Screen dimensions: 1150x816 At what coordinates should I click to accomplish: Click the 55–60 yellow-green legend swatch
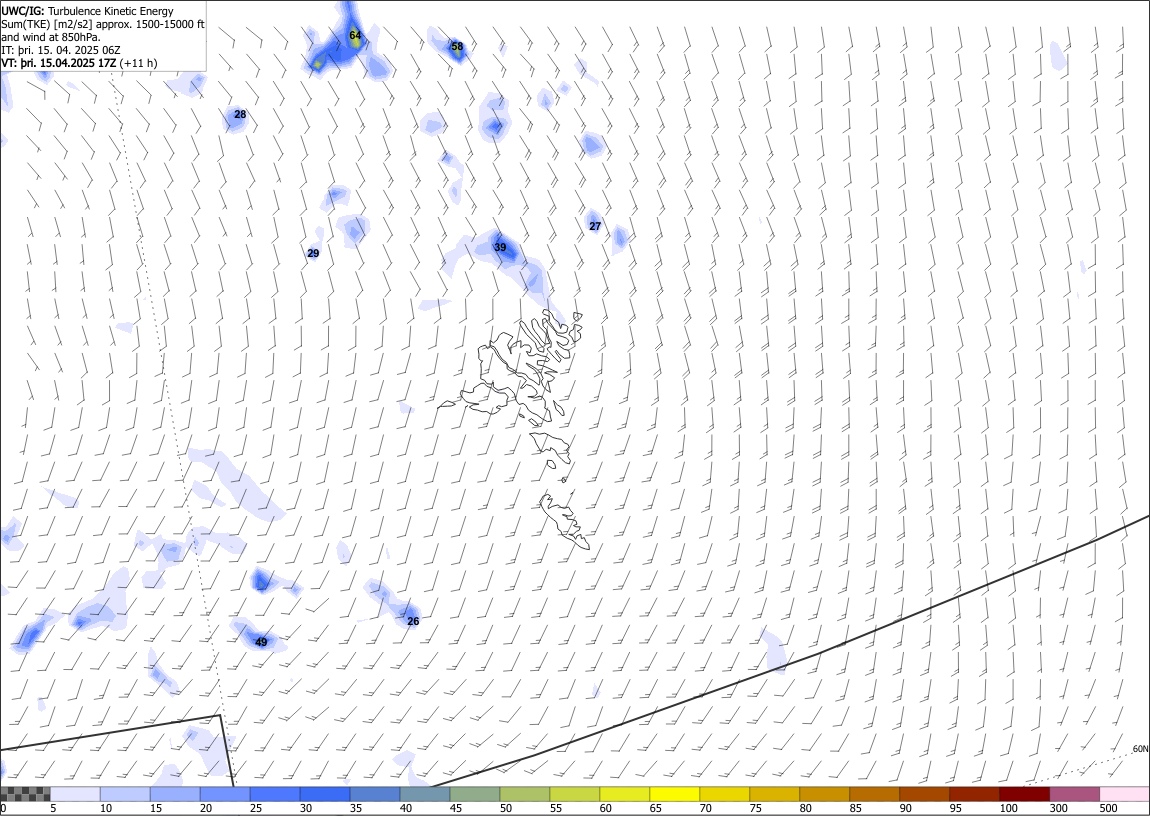[574, 794]
